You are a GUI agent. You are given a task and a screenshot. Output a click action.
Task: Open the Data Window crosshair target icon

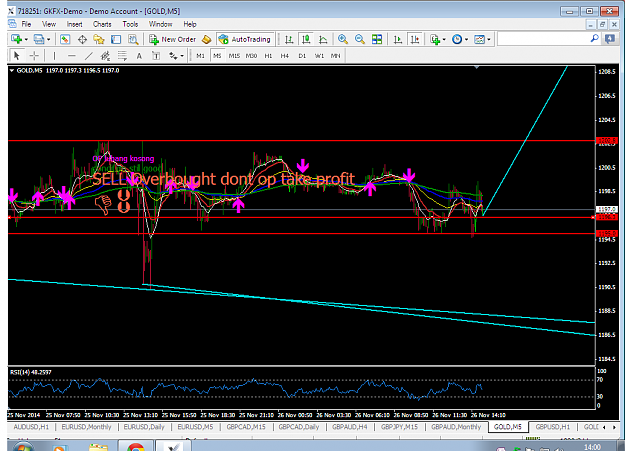click(82, 39)
